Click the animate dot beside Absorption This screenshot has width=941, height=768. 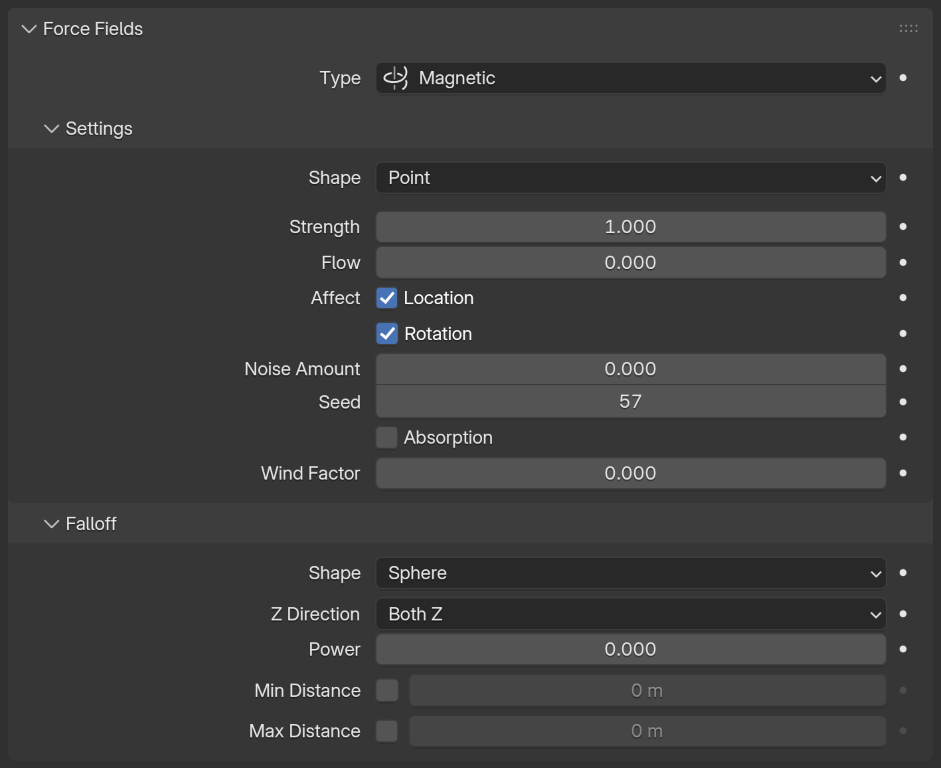point(903,437)
